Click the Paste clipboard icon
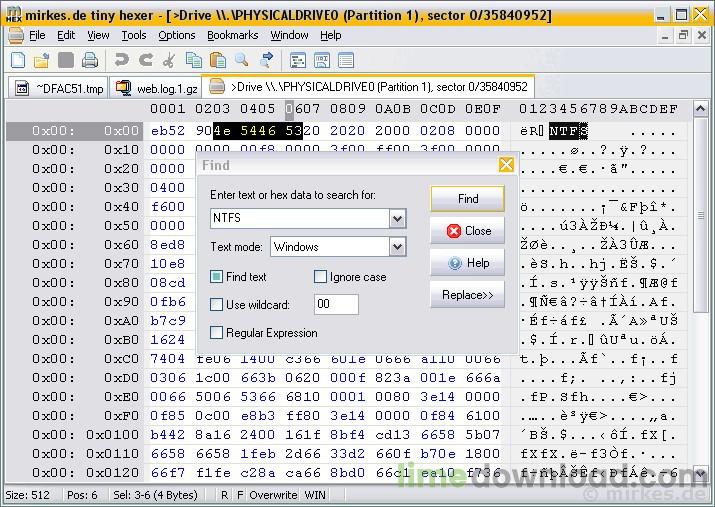The width and height of the screenshot is (715, 507). pyautogui.click(x=217, y=61)
